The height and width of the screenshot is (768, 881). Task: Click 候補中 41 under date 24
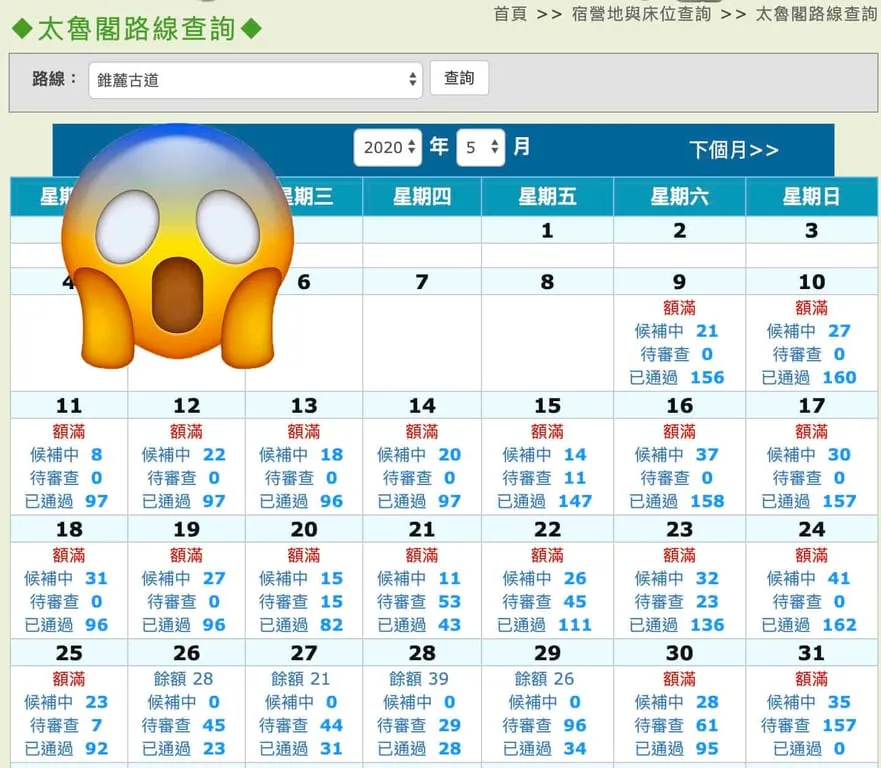pos(809,578)
